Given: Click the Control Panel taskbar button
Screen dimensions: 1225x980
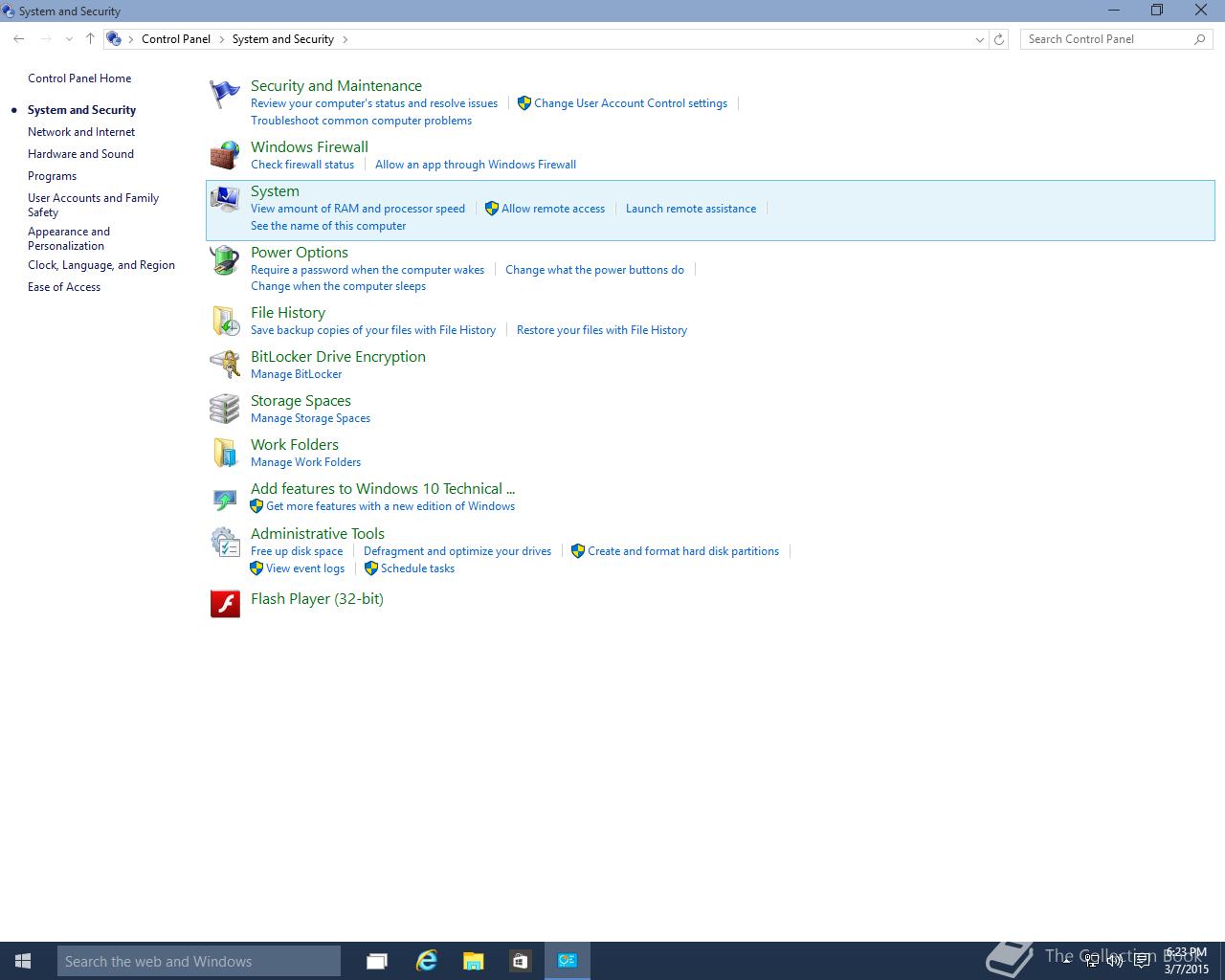Looking at the screenshot, I should pos(568,961).
